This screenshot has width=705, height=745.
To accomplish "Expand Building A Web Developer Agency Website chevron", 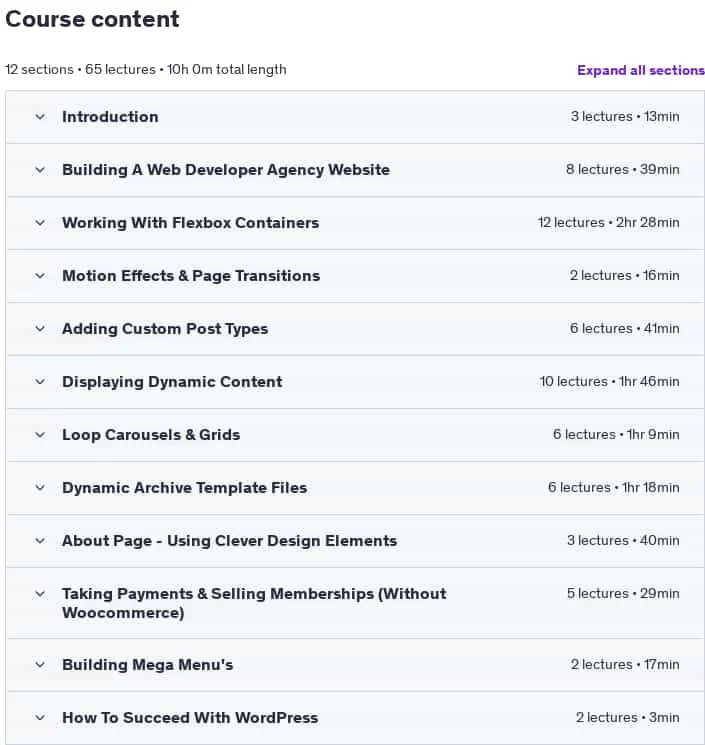I will coord(40,170).
